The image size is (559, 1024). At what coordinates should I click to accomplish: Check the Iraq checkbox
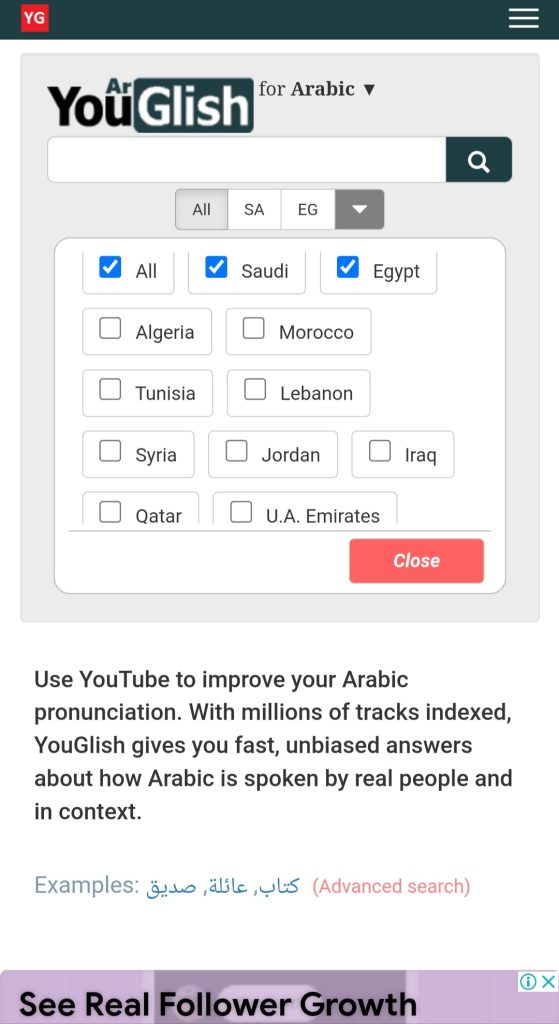379,451
